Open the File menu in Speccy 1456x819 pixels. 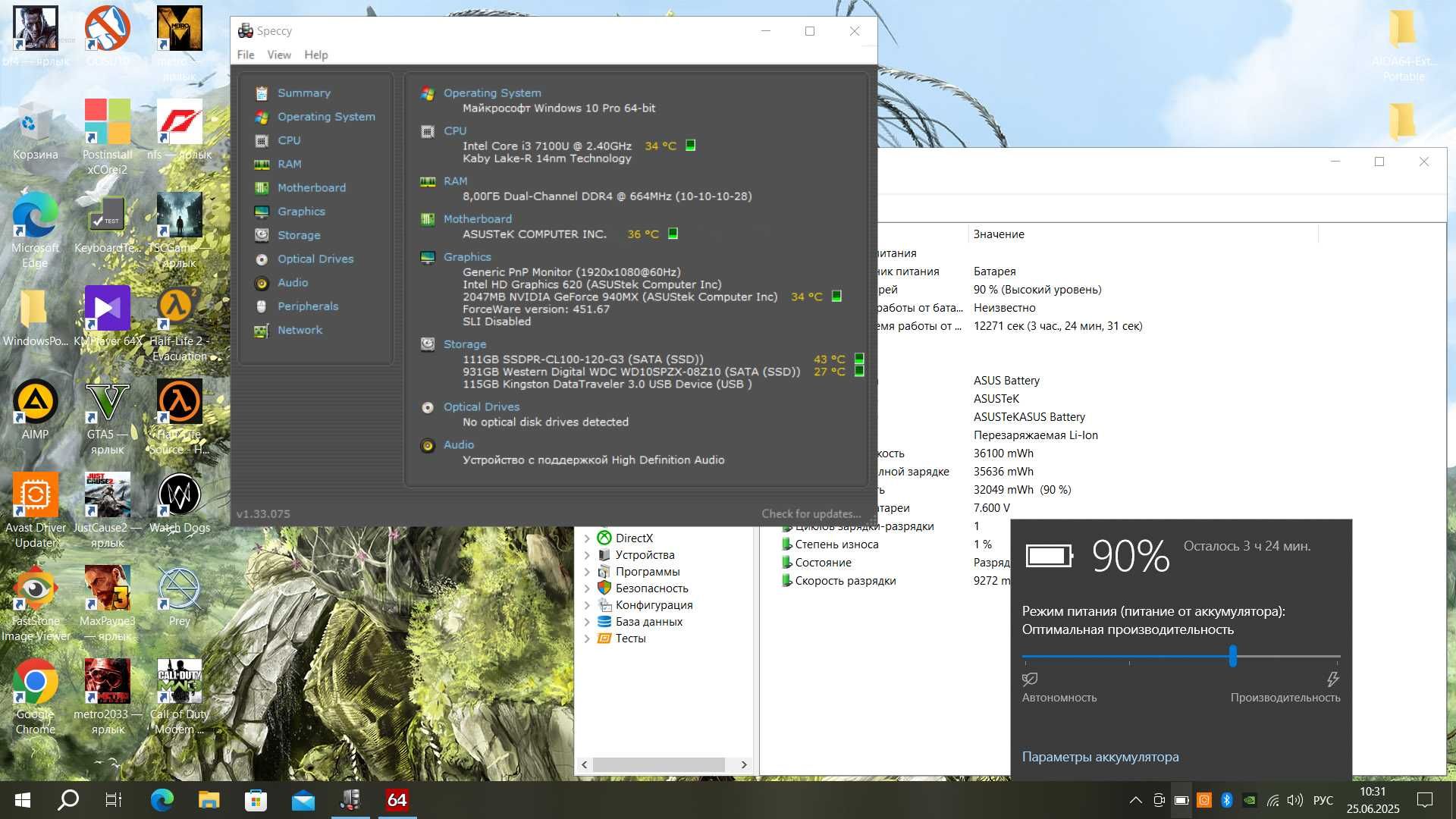coord(245,55)
